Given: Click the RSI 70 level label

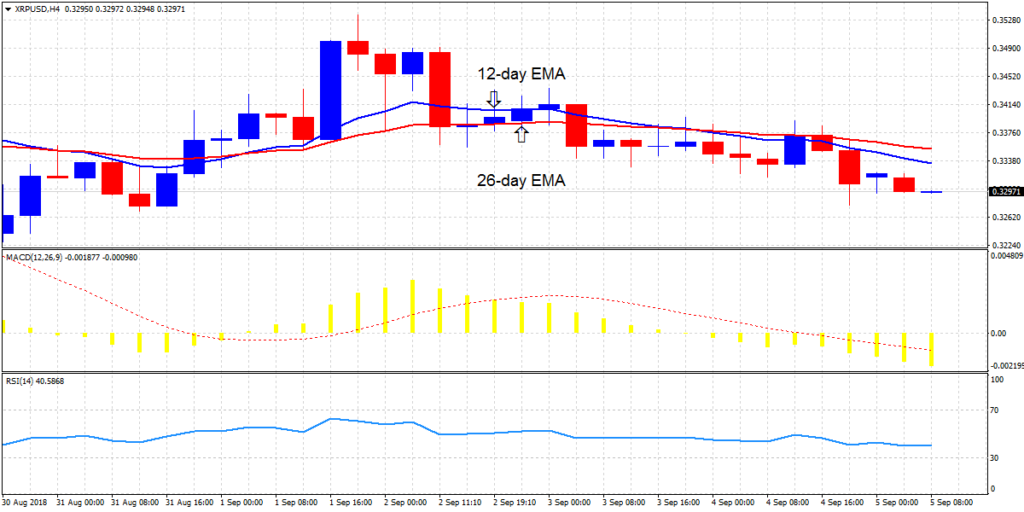Looking at the screenshot, I should [x=995, y=410].
